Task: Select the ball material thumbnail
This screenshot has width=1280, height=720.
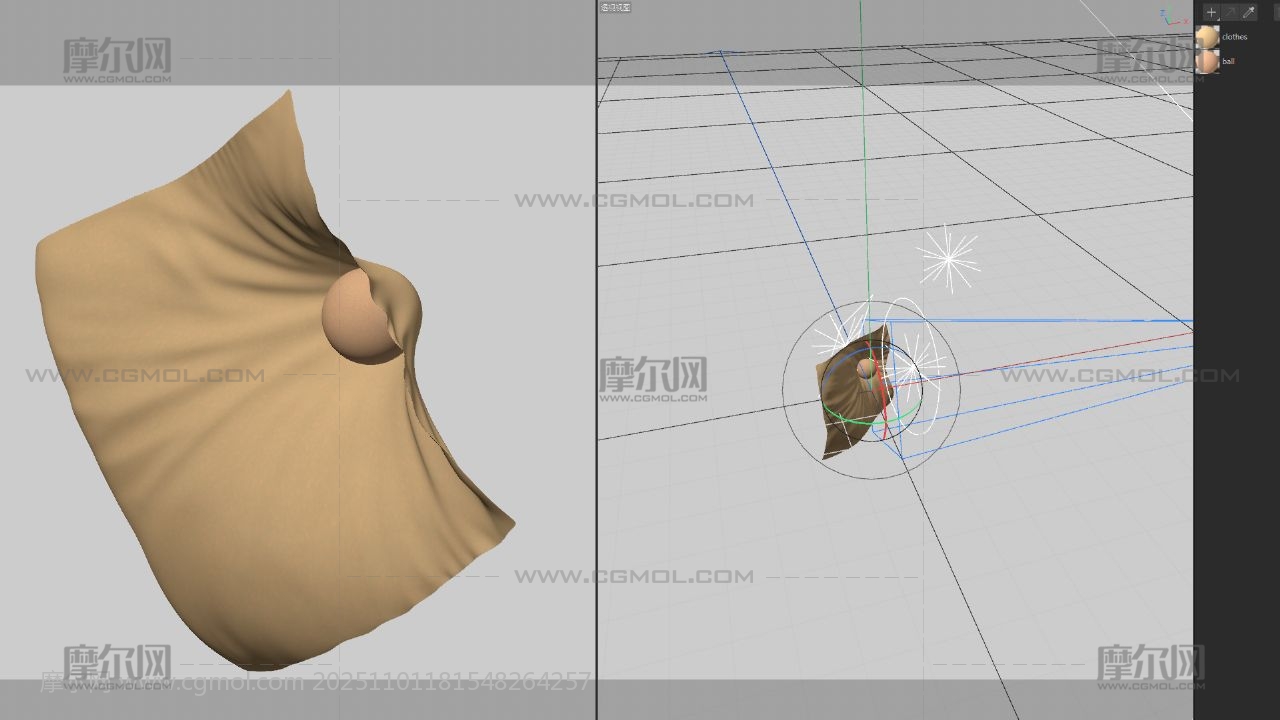Action: click(1207, 61)
